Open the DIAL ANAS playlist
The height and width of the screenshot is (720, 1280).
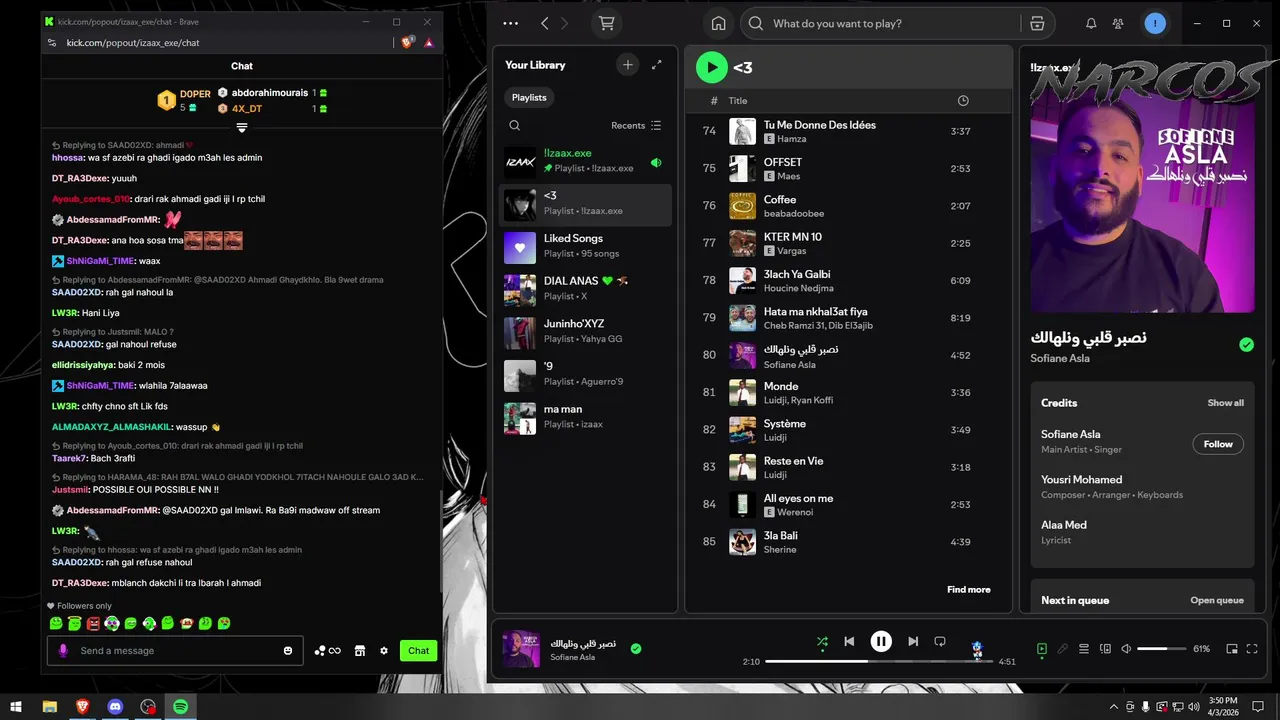point(585,290)
